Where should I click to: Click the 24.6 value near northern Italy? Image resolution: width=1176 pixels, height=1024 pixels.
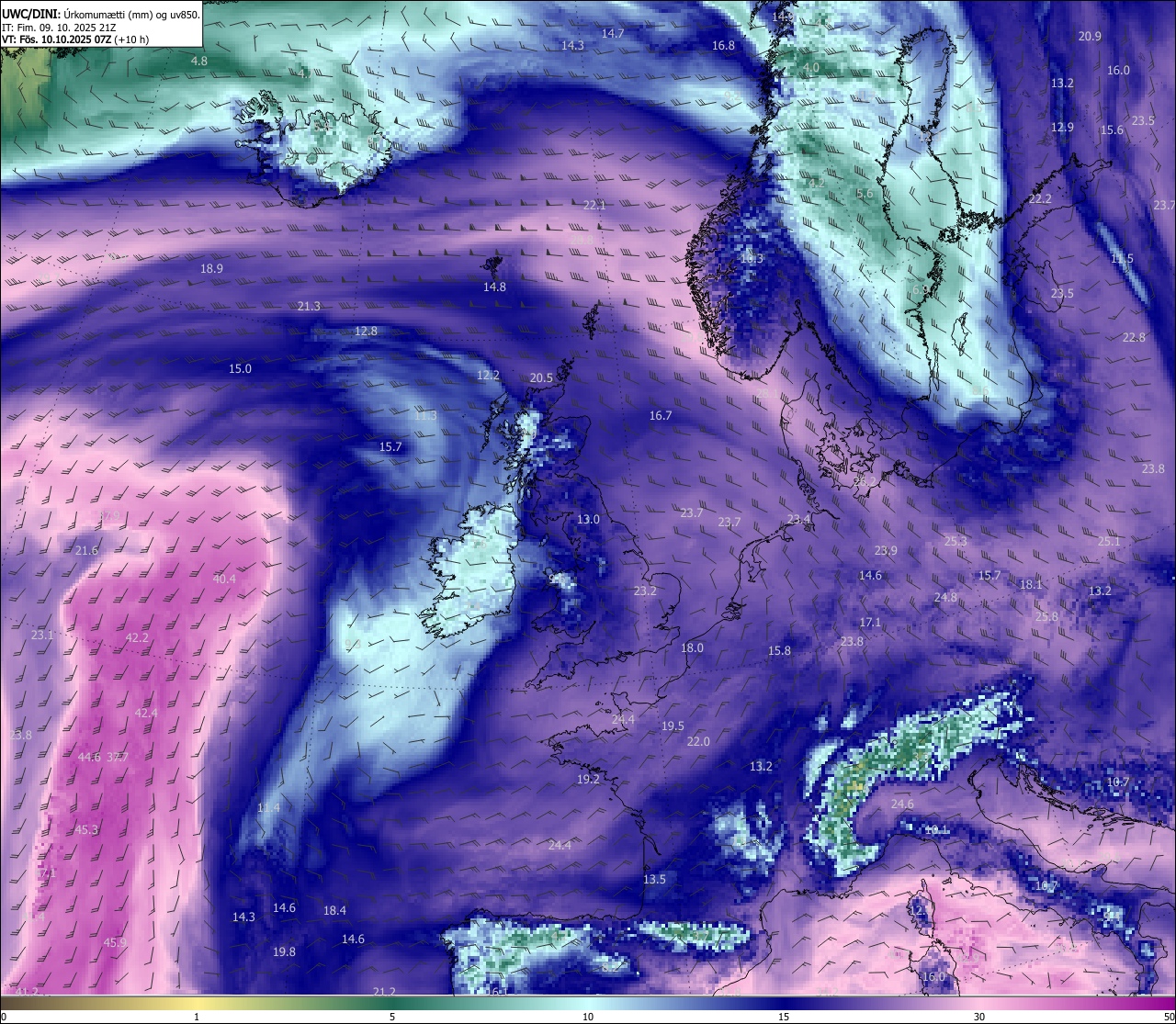(x=902, y=804)
